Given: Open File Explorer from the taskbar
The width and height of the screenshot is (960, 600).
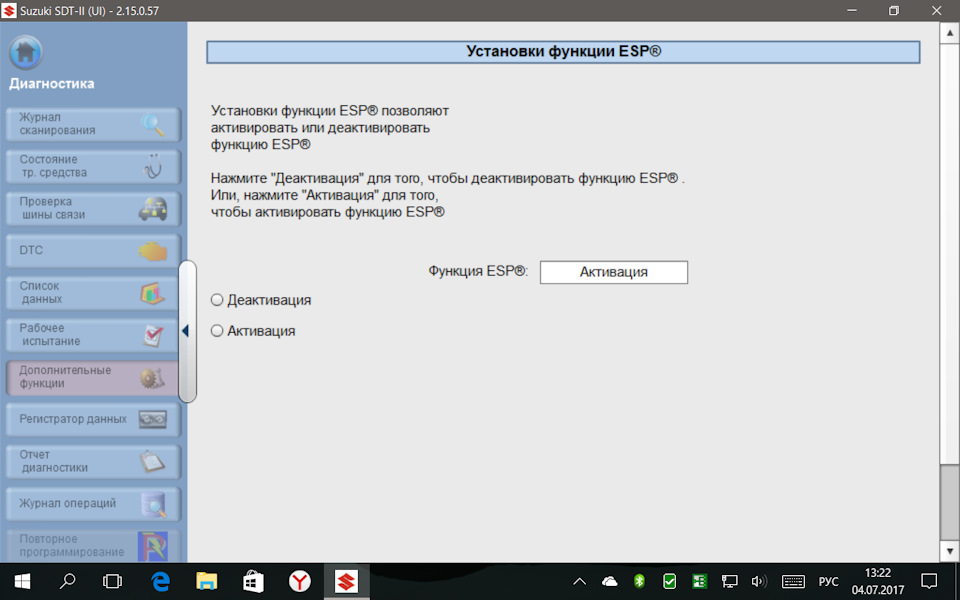Looking at the screenshot, I should click(207, 581).
